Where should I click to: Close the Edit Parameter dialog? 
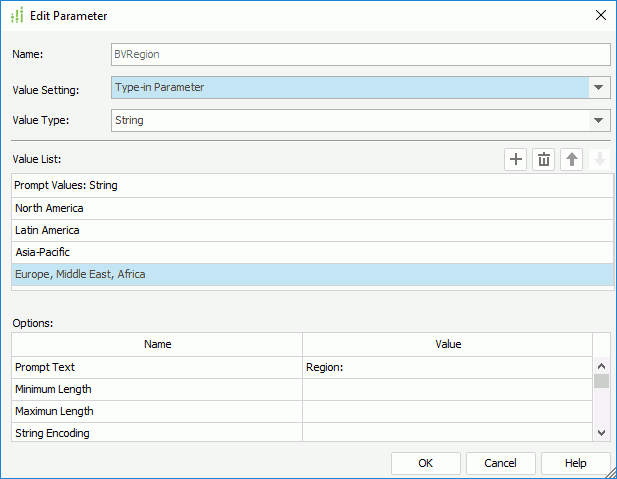coord(600,16)
